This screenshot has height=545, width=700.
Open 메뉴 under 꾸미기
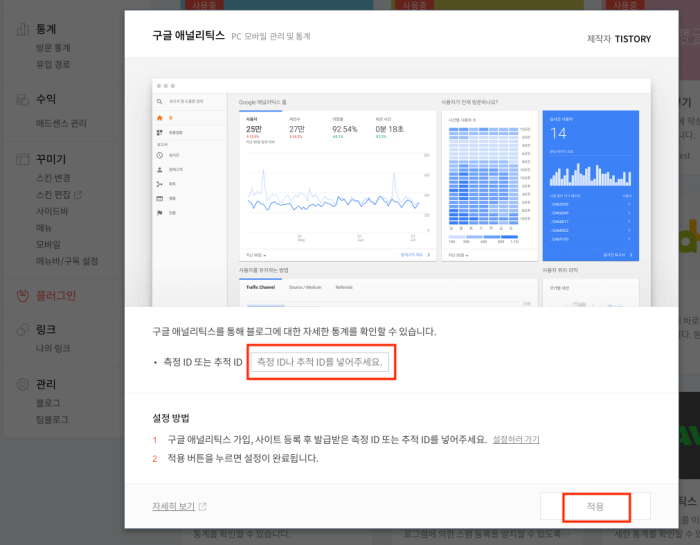pos(44,228)
